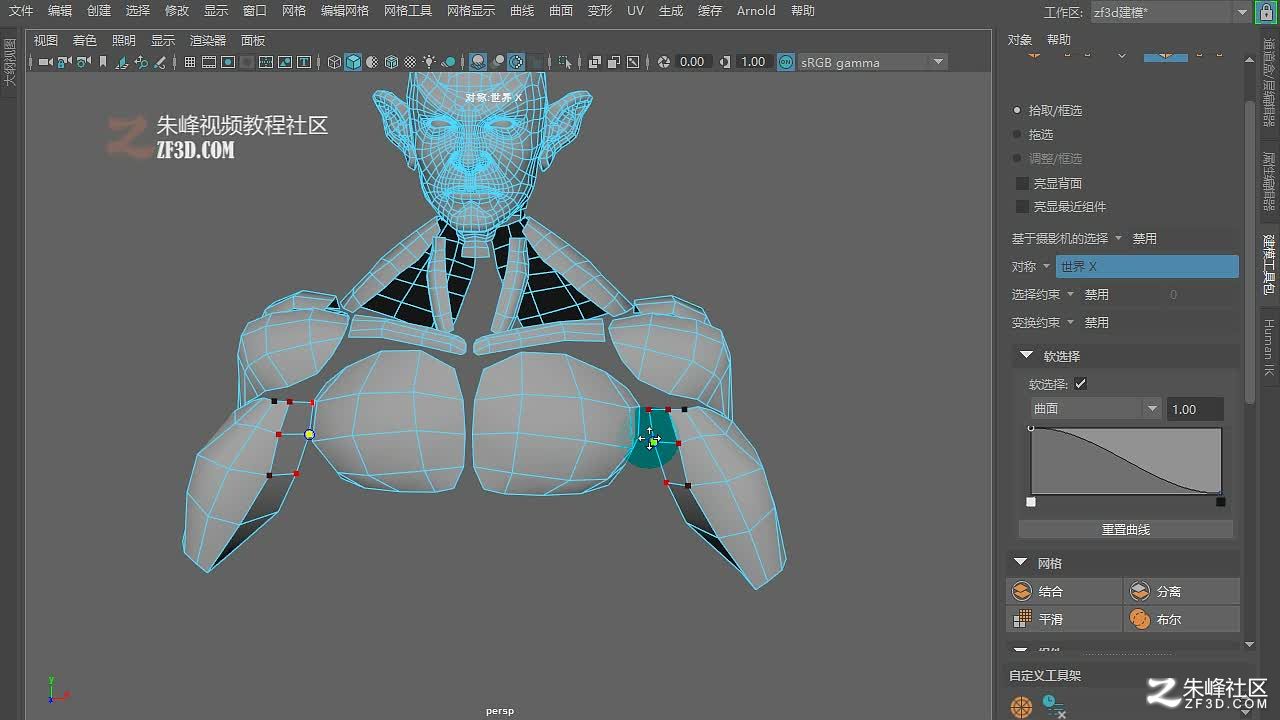Open the sRGB gamma dropdown
This screenshot has height=720, width=1280.
click(872, 62)
